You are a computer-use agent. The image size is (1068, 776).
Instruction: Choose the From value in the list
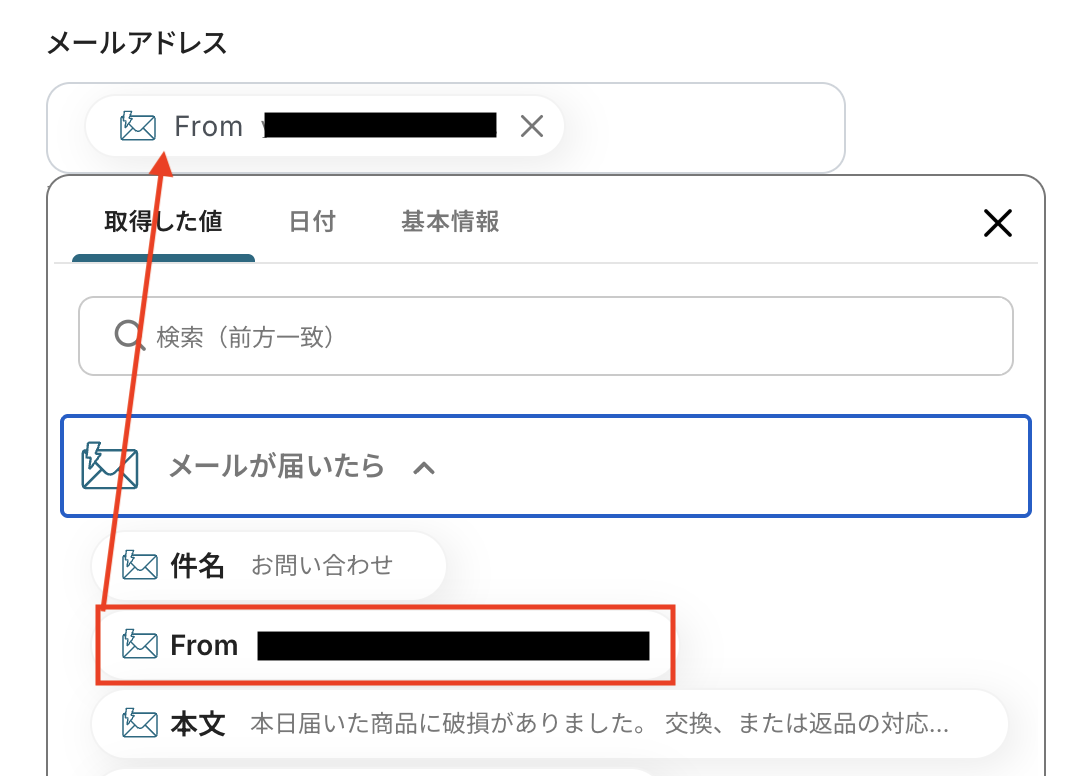tap(400, 646)
